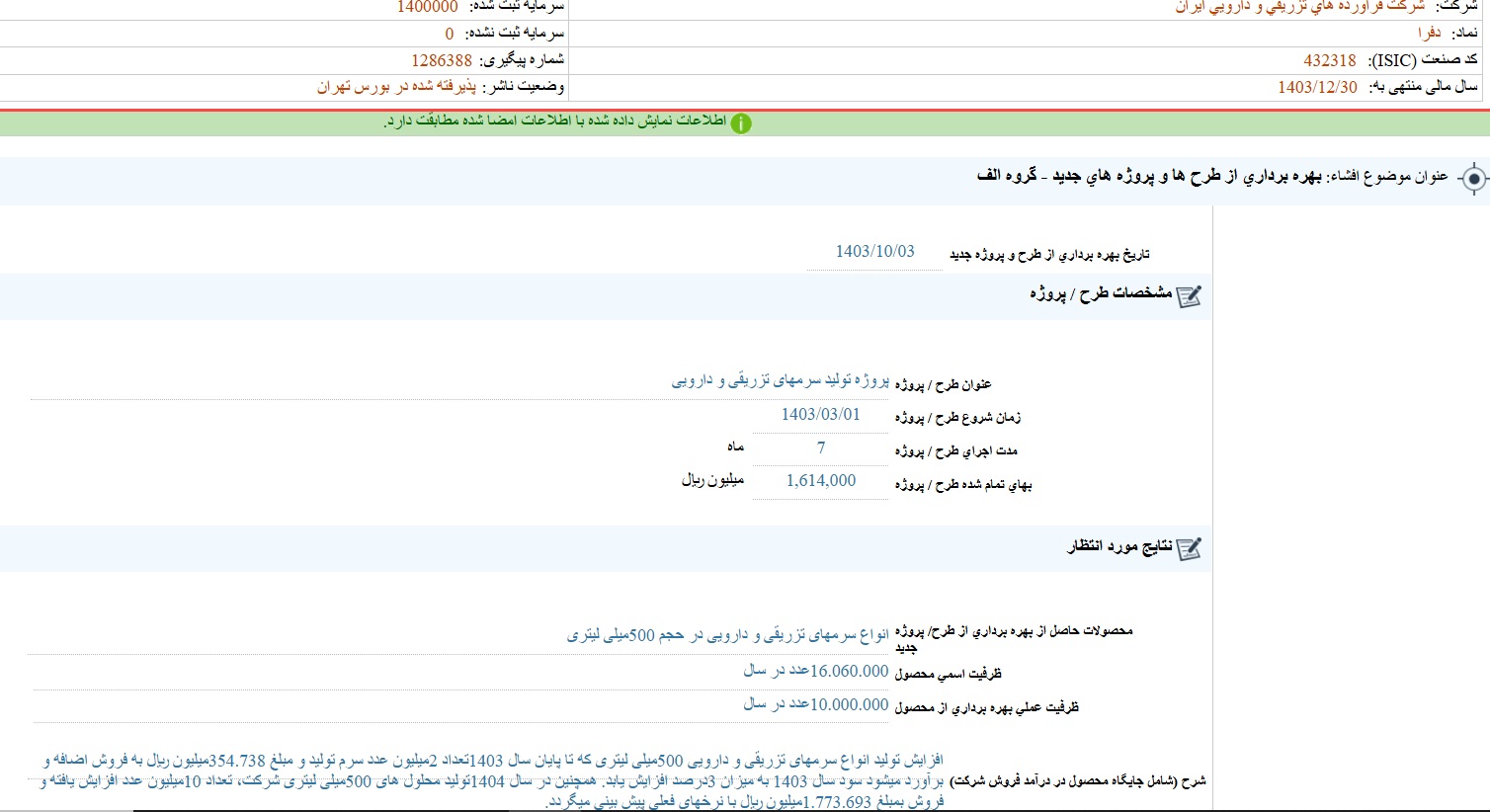Select the company name شرکت فراورده های تزریقی و دارویی ایران

pos(1299,7)
